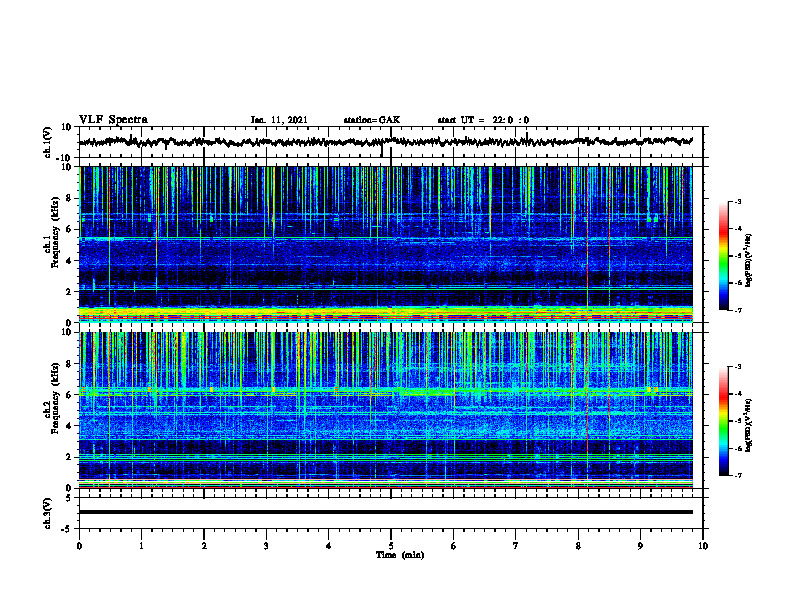The image size is (792, 612).
Task: Click time axis tick label "5"
Action: [x=391, y=546]
